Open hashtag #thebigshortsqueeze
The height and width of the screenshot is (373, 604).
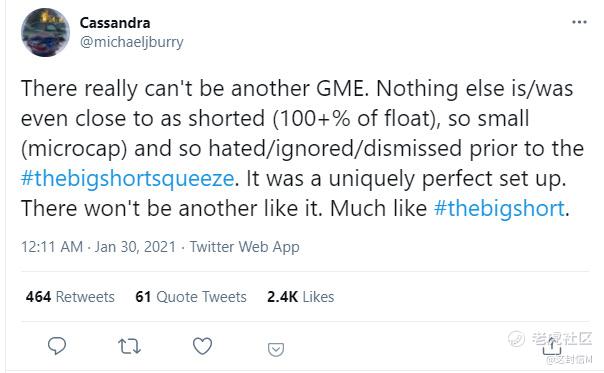click(x=128, y=179)
